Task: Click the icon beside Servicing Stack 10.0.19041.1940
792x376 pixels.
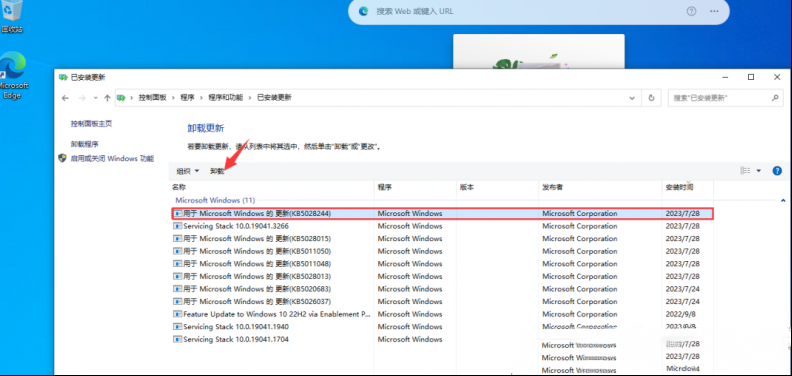Action: coord(177,326)
